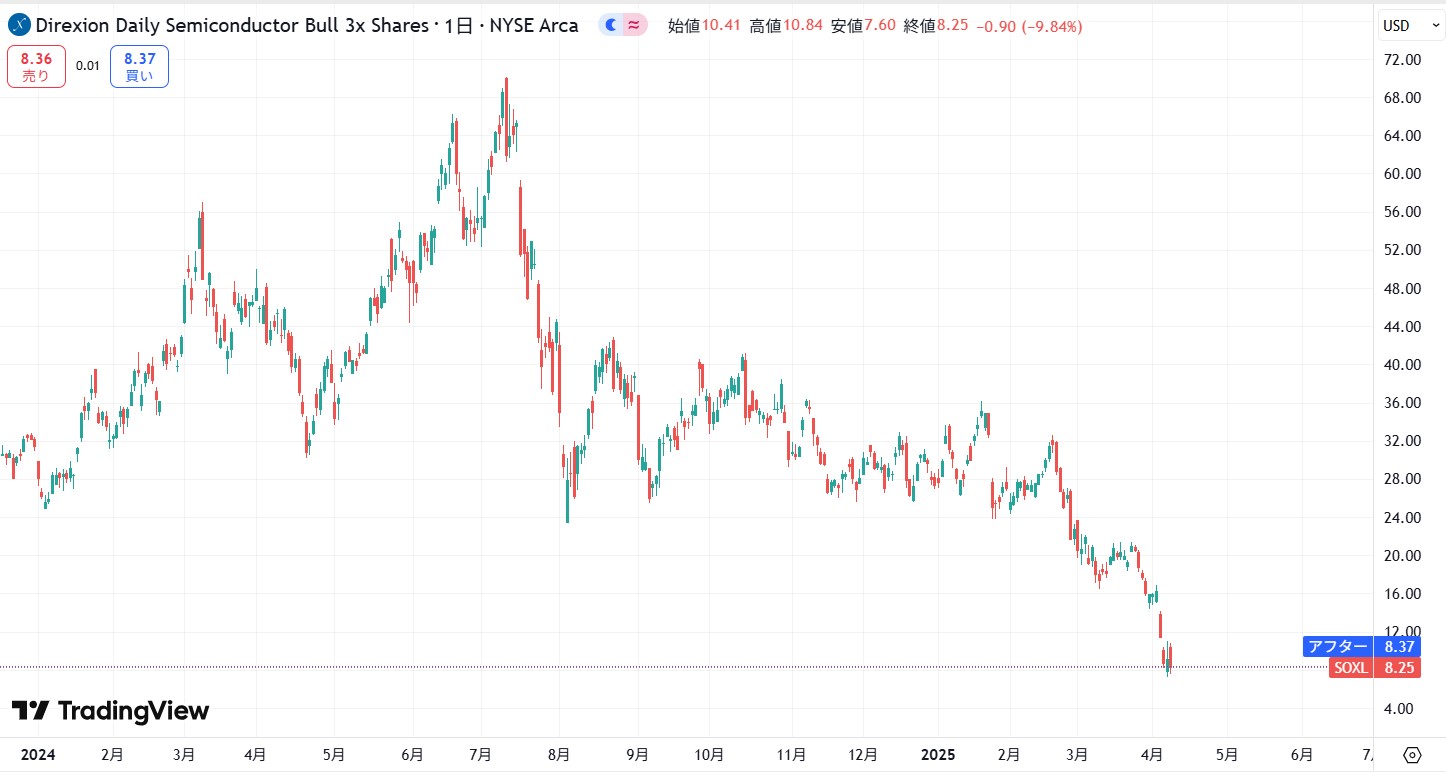This screenshot has height=773, width=1446.
Task: Click the blue アフター 8.37 price label
Action: [1362, 647]
